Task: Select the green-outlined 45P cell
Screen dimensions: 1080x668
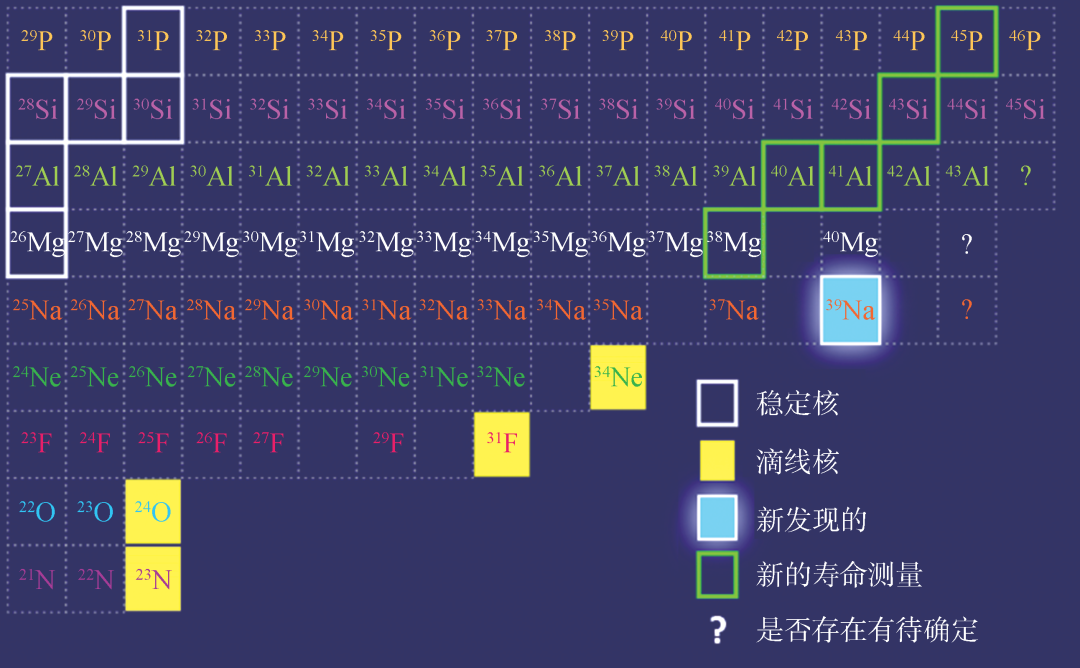Action: tap(967, 39)
